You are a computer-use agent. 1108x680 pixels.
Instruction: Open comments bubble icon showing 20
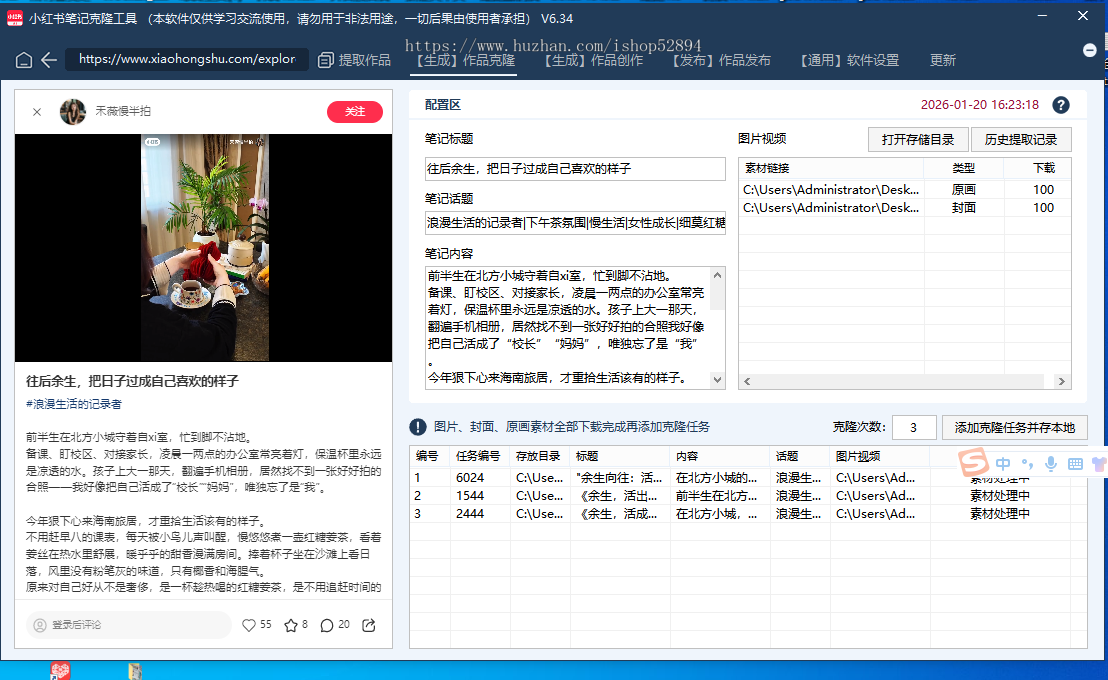click(326, 625)
